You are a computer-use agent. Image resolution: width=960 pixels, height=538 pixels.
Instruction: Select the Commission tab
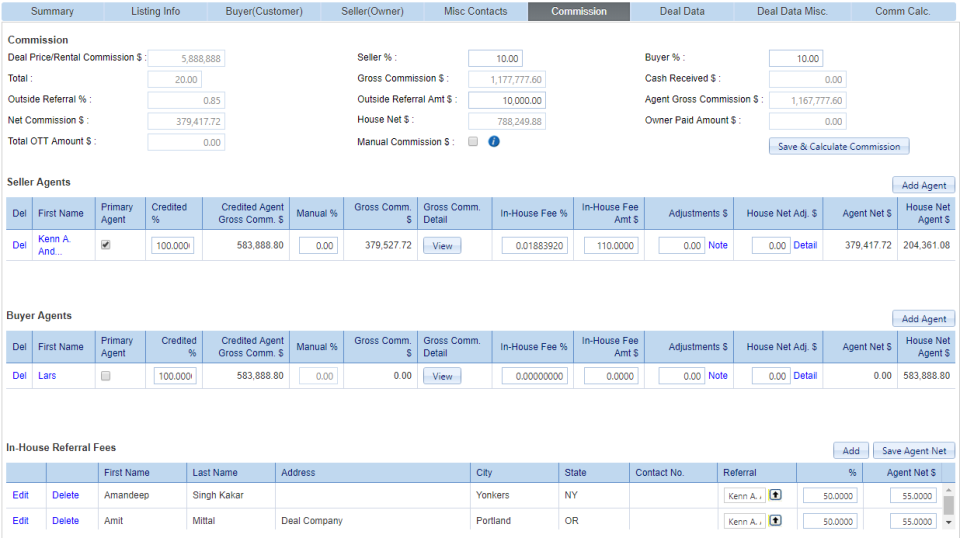coord(579,11)
